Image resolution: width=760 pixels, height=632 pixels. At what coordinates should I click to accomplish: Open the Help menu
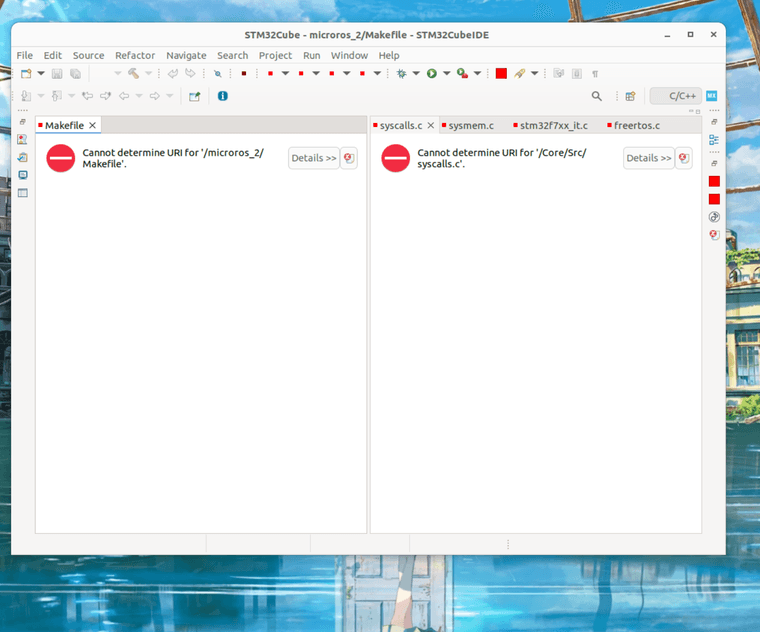click(389, 55)
